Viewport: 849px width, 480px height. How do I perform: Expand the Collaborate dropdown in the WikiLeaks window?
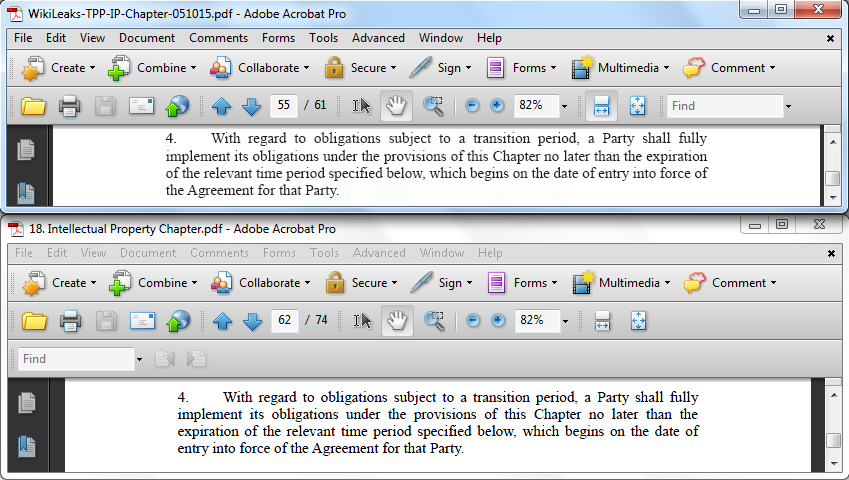tap(306, 68)
